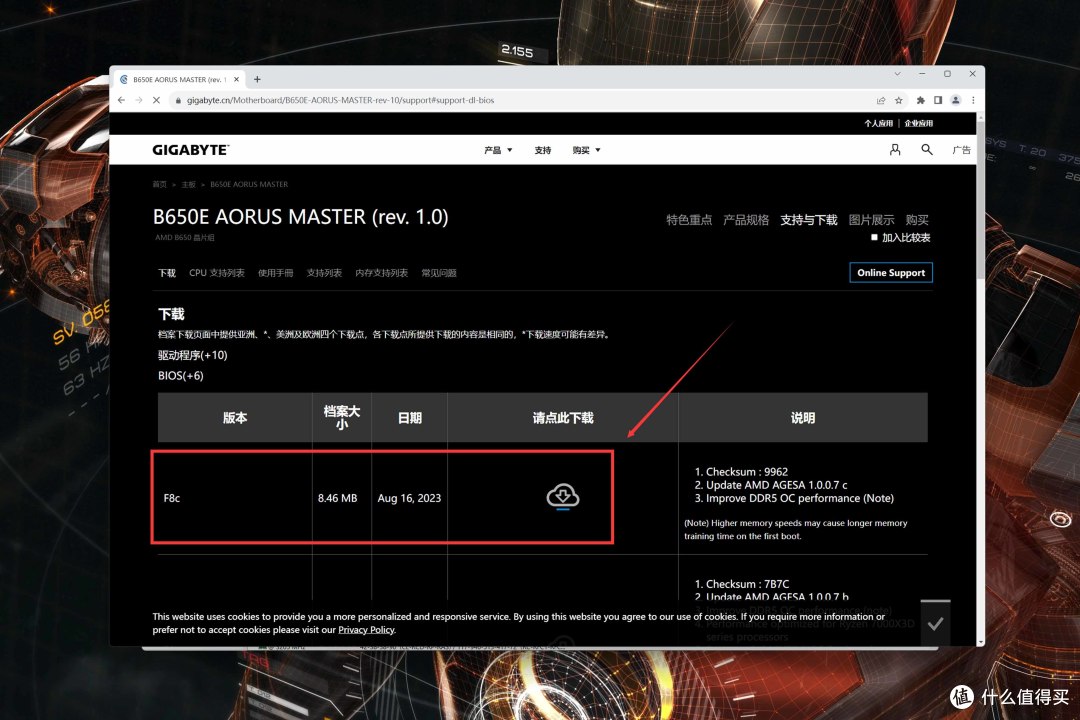Image resolution: width=1080 pixels, height=720 pixels.
Task: Go to 首页 in the breadcrumb
Action: click(x=160, y=185)
